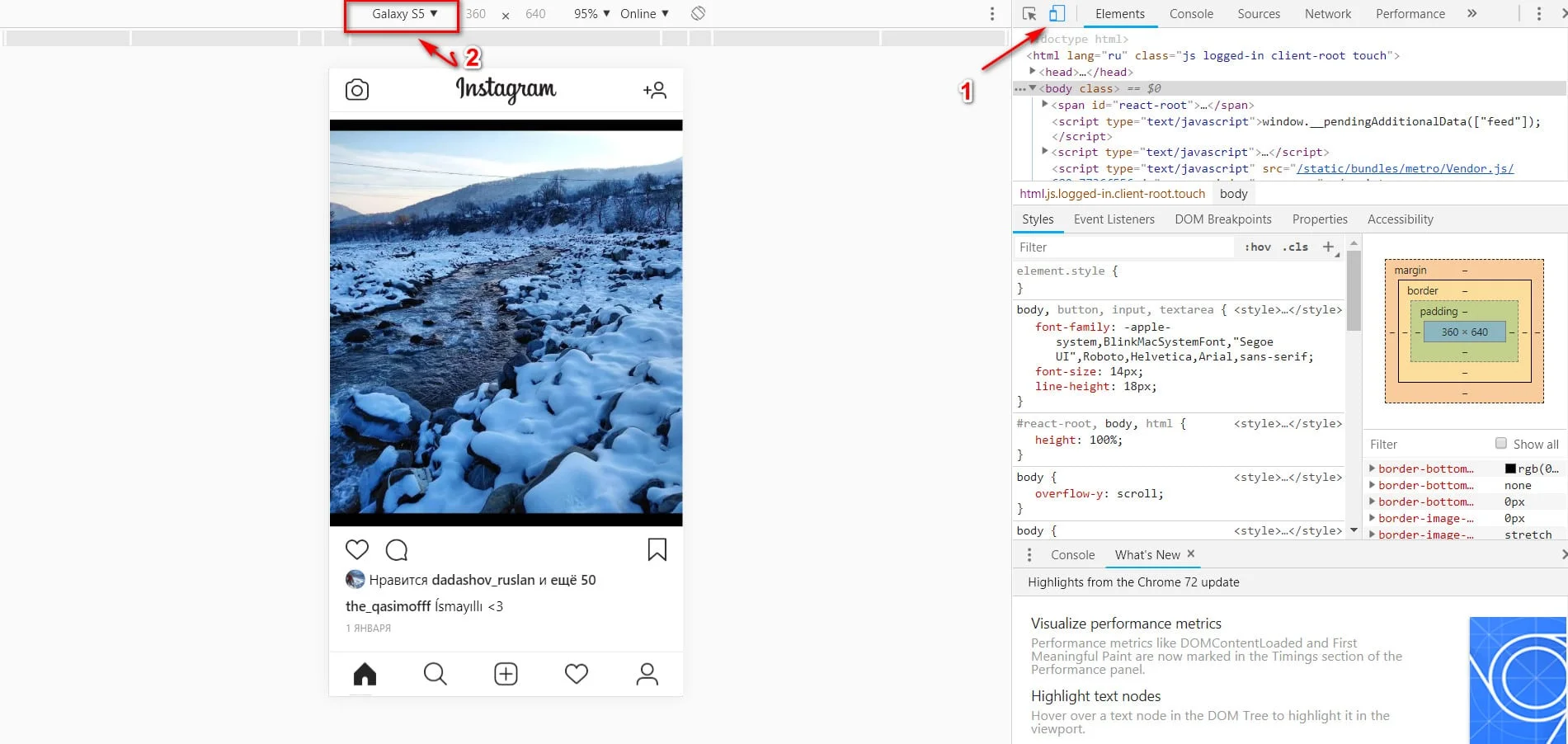Switch to the Sources tab
Screen dimensions: 1568x744
point(1259,14)
